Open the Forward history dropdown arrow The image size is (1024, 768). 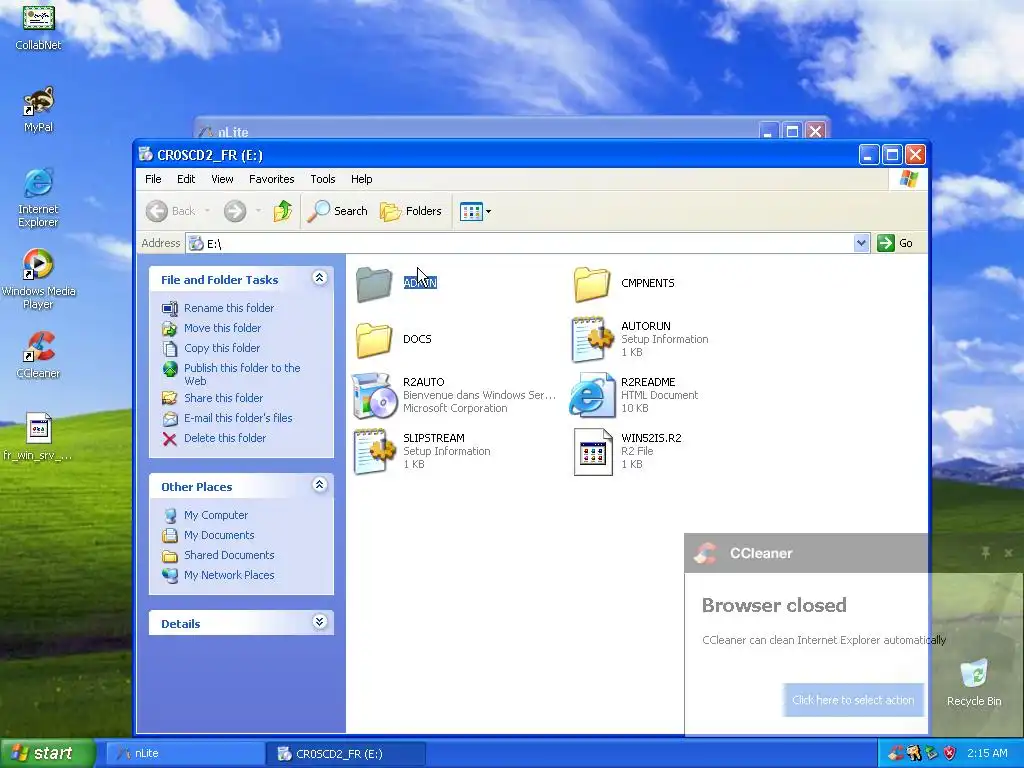coord(258,211)
